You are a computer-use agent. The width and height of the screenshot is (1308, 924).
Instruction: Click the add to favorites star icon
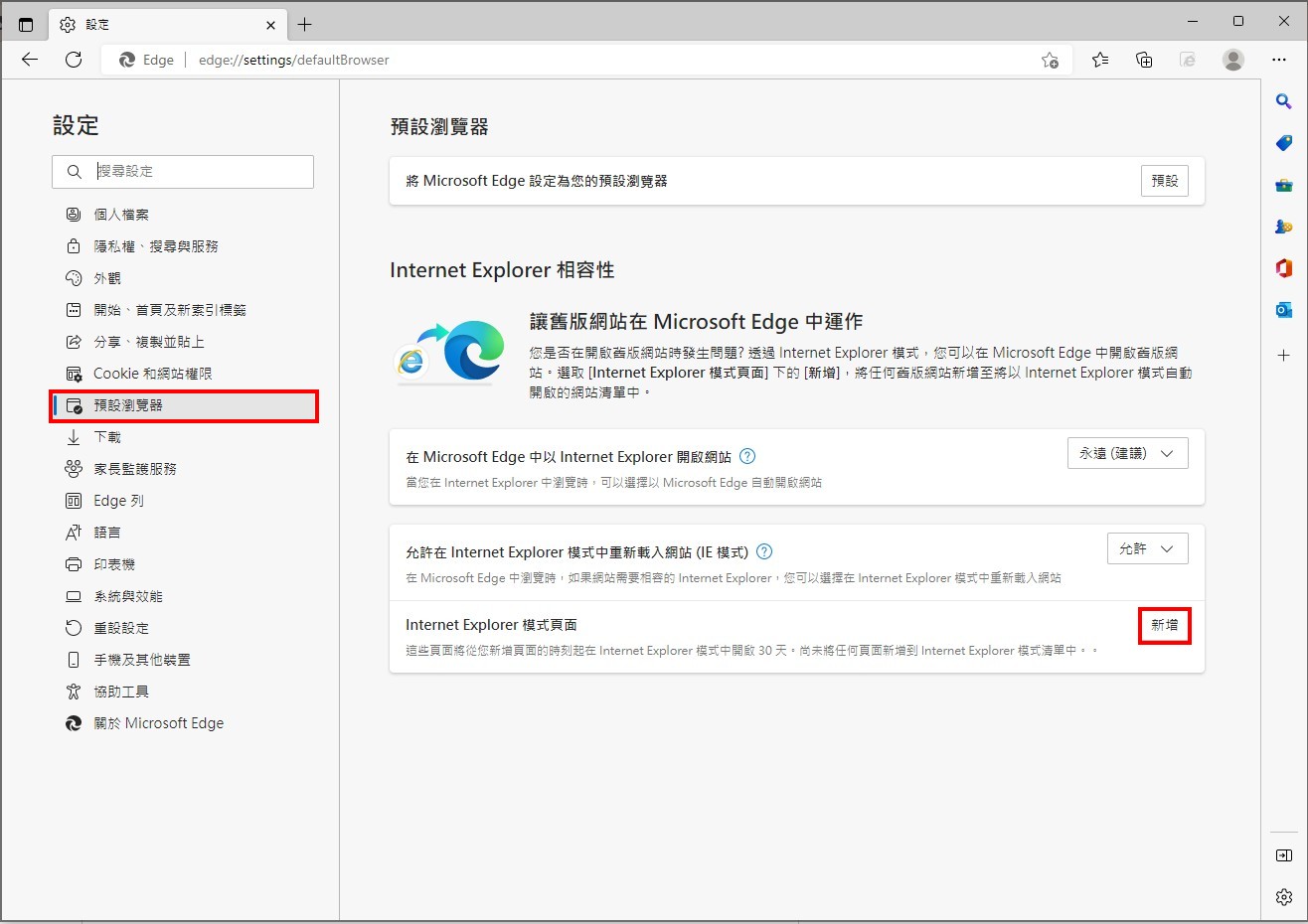click(x=1050, y=61)
